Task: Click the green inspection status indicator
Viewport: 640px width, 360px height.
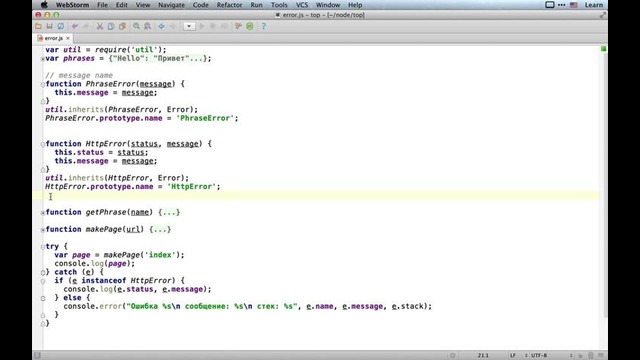Action: click(603, 49)
